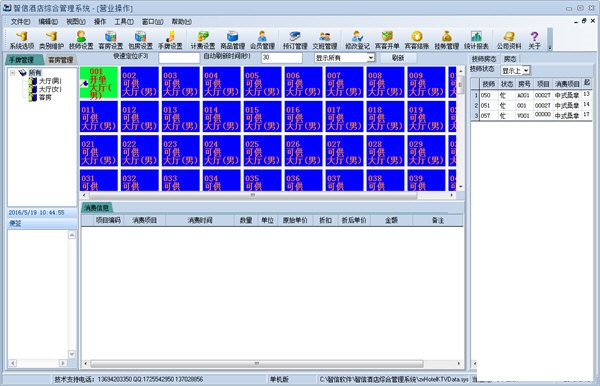This screenshot has width=600, height=386.
Task: Open 手牌设置 hand-tag settings icon
Action: point(170,40)
